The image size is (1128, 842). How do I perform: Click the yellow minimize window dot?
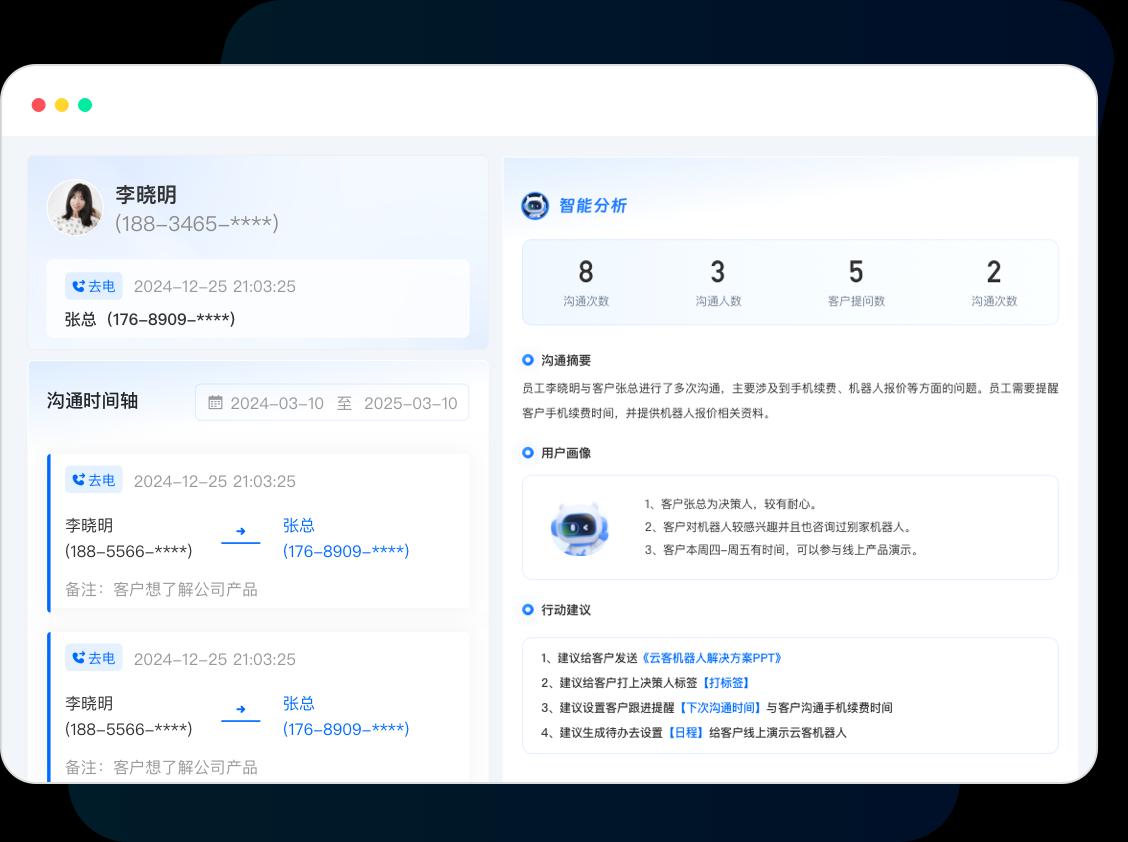(x=62, y=105)
